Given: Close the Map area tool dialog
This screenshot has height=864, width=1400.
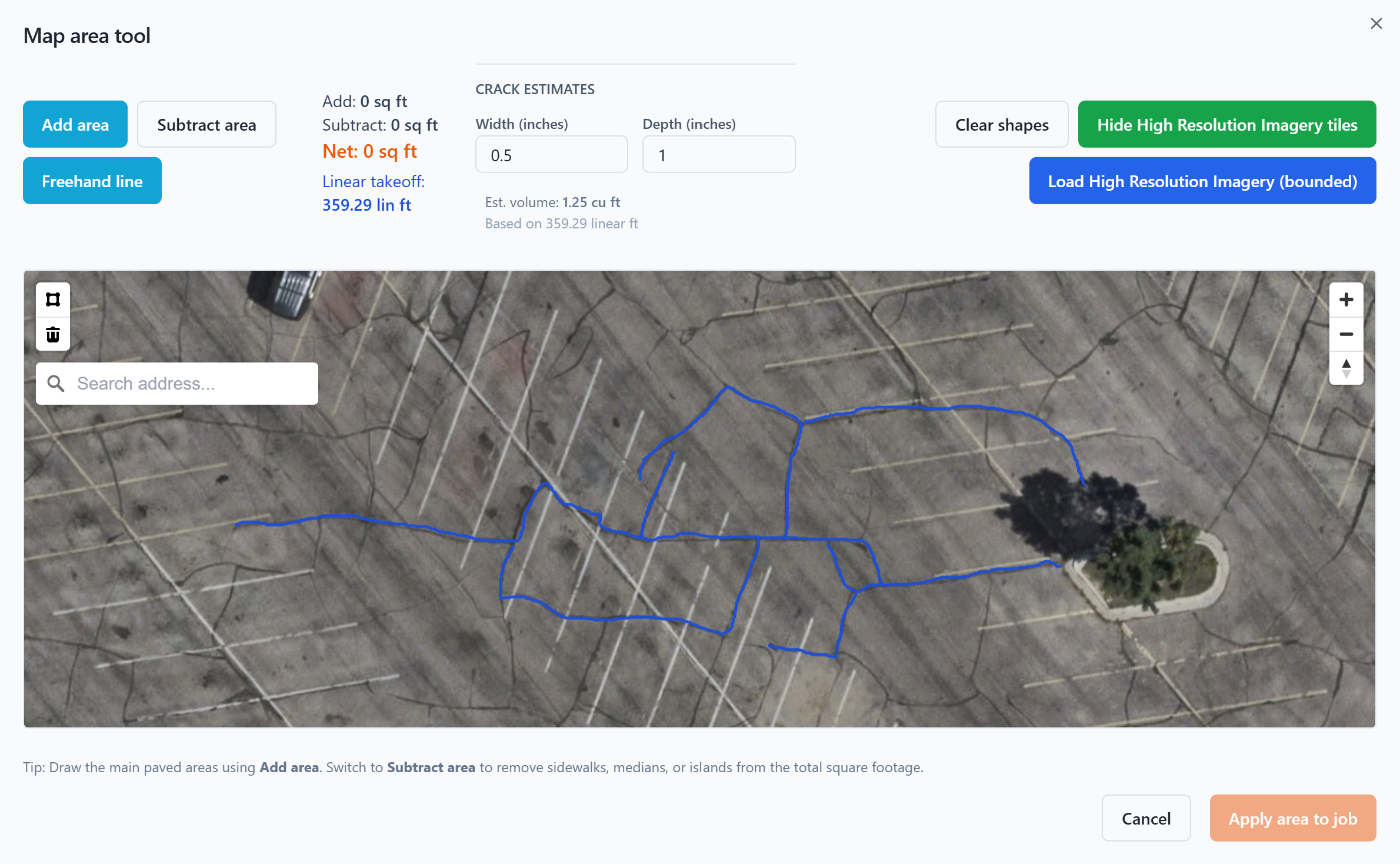Looking at the screenshot, I should pos(1376,24).
